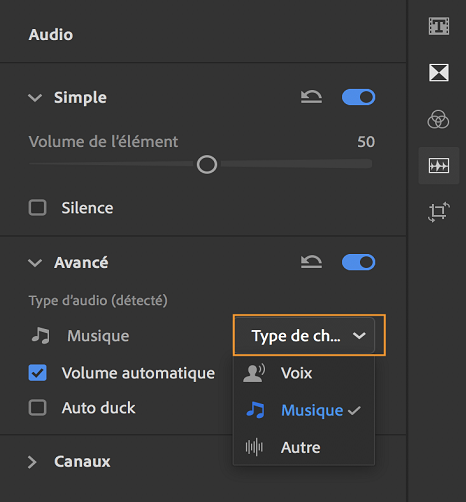Click the Voix speaker icon in dropdown

(x=254, y=373)
